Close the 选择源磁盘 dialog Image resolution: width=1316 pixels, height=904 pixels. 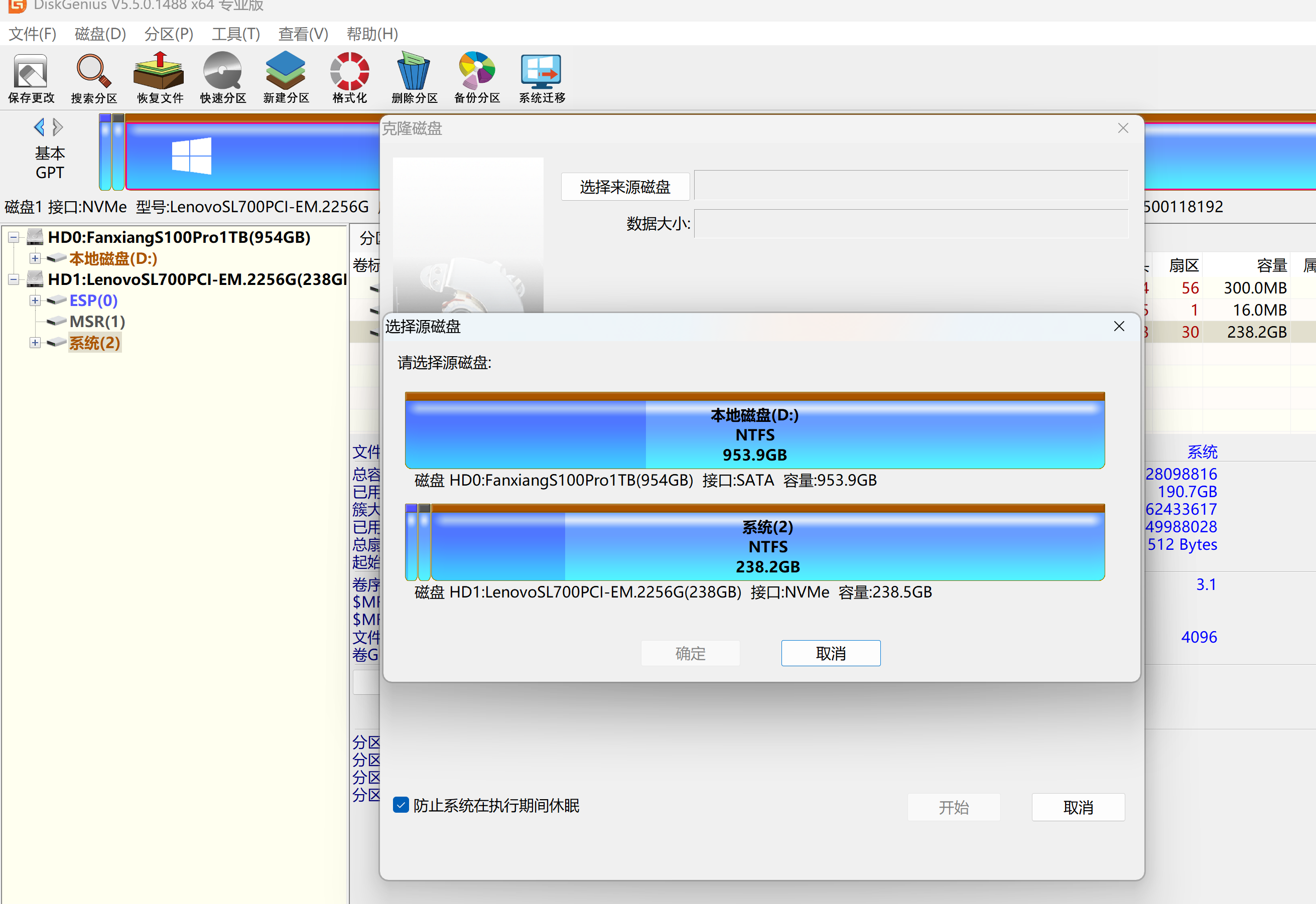tap(1119, 326)
